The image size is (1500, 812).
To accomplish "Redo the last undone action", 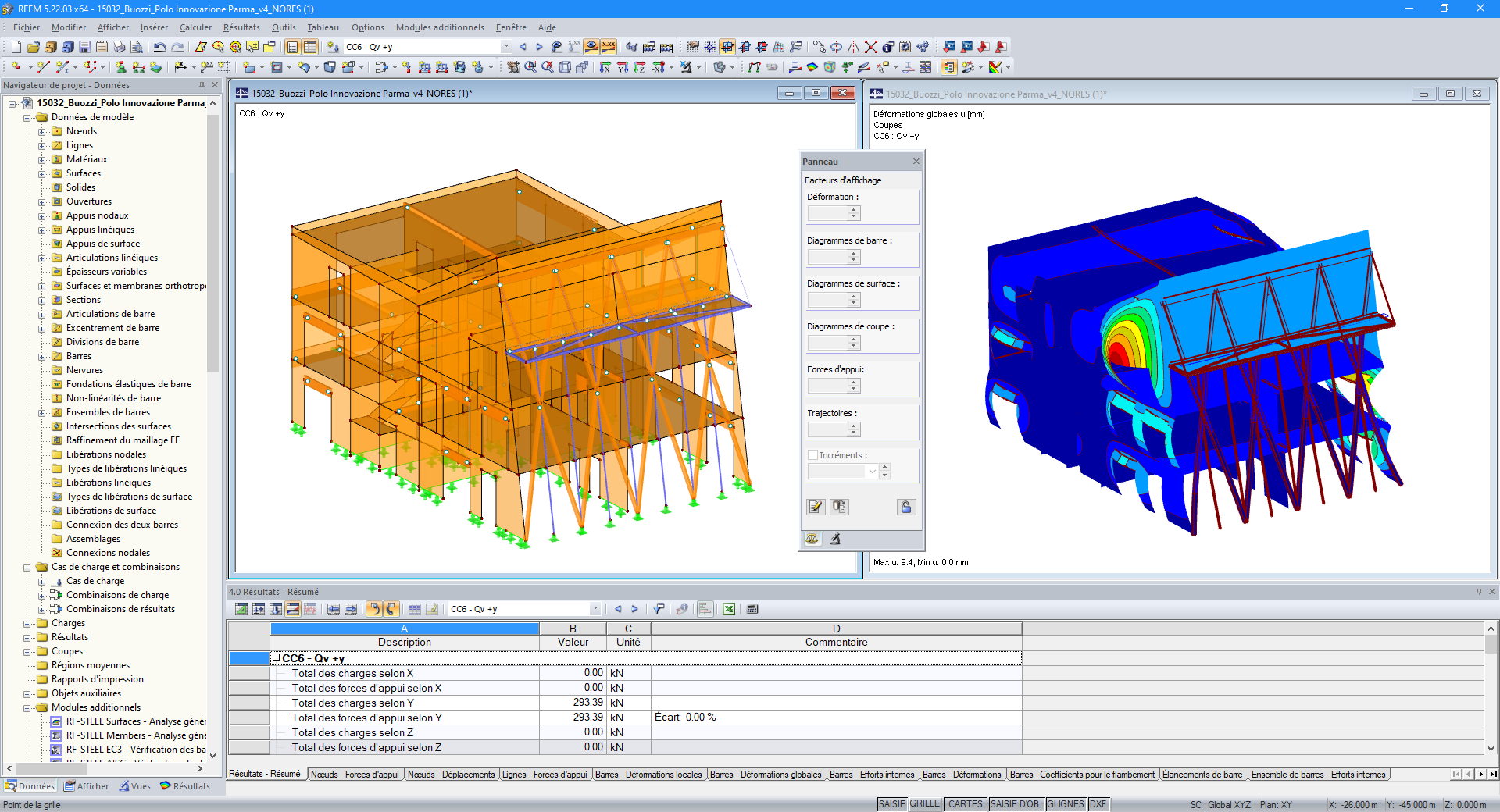I will pos(177,47).
